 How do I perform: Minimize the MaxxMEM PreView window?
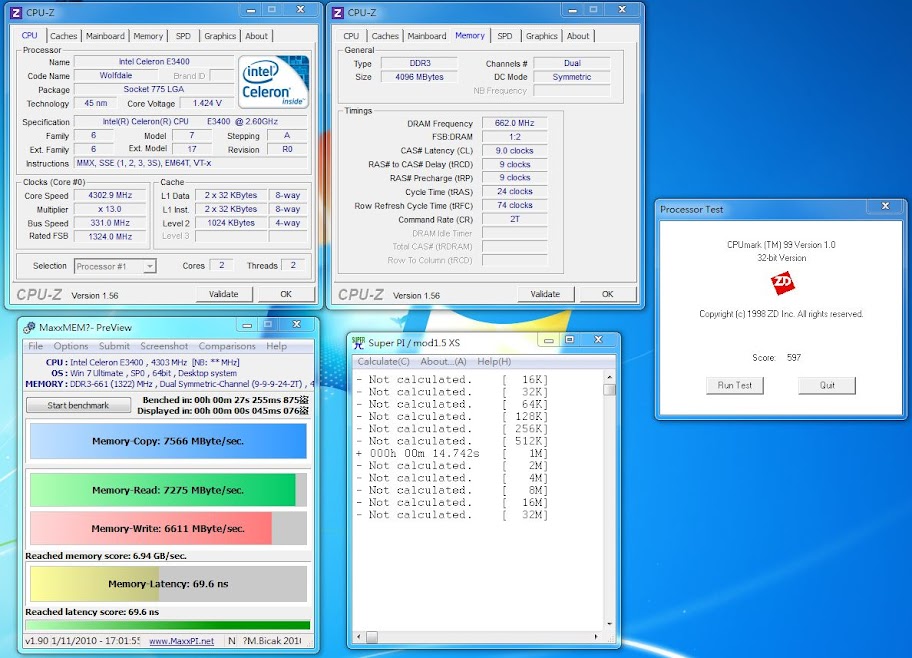tap(247, 325)
